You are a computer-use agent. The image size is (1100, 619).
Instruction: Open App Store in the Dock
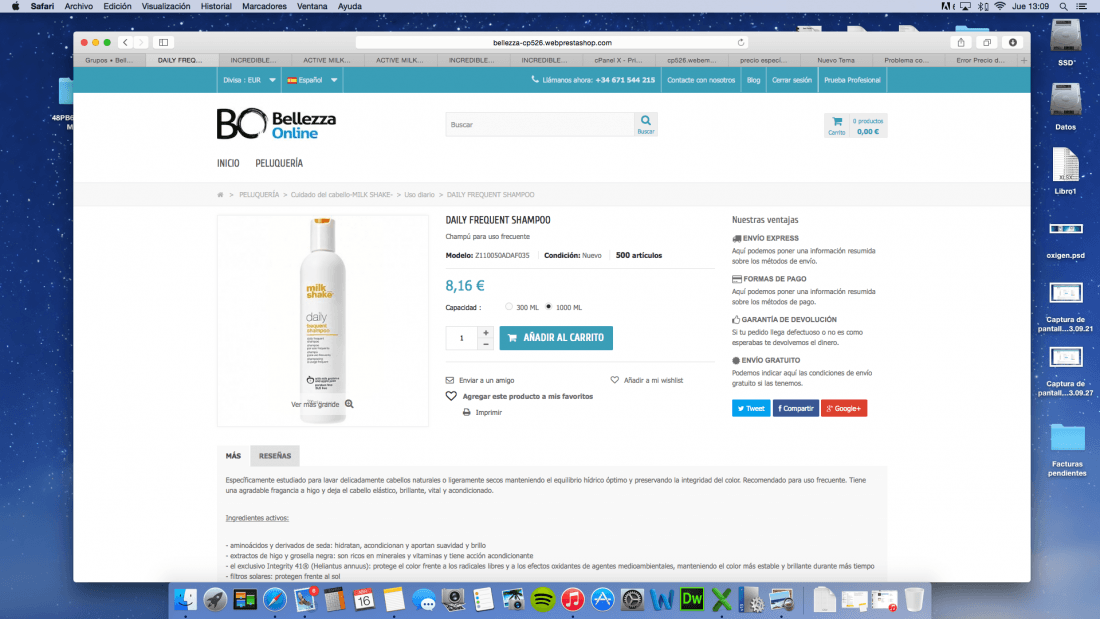(602, 599)
